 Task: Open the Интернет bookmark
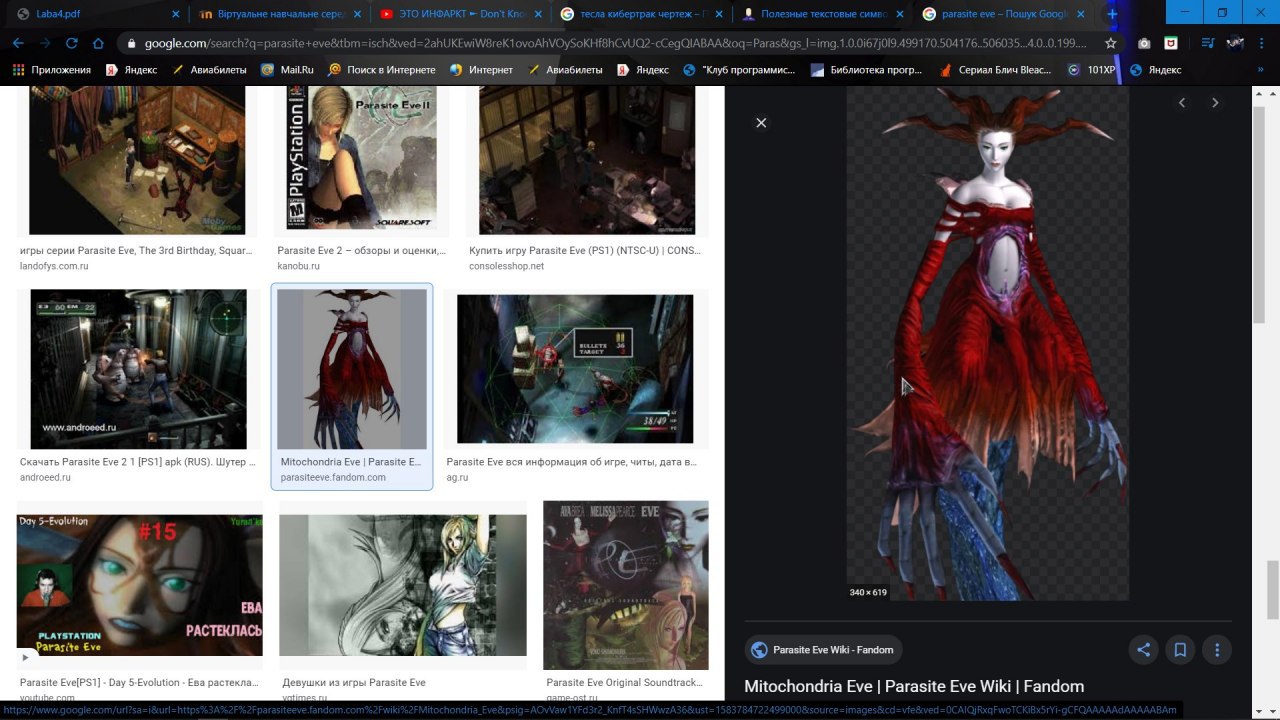(x=481, y=70)
